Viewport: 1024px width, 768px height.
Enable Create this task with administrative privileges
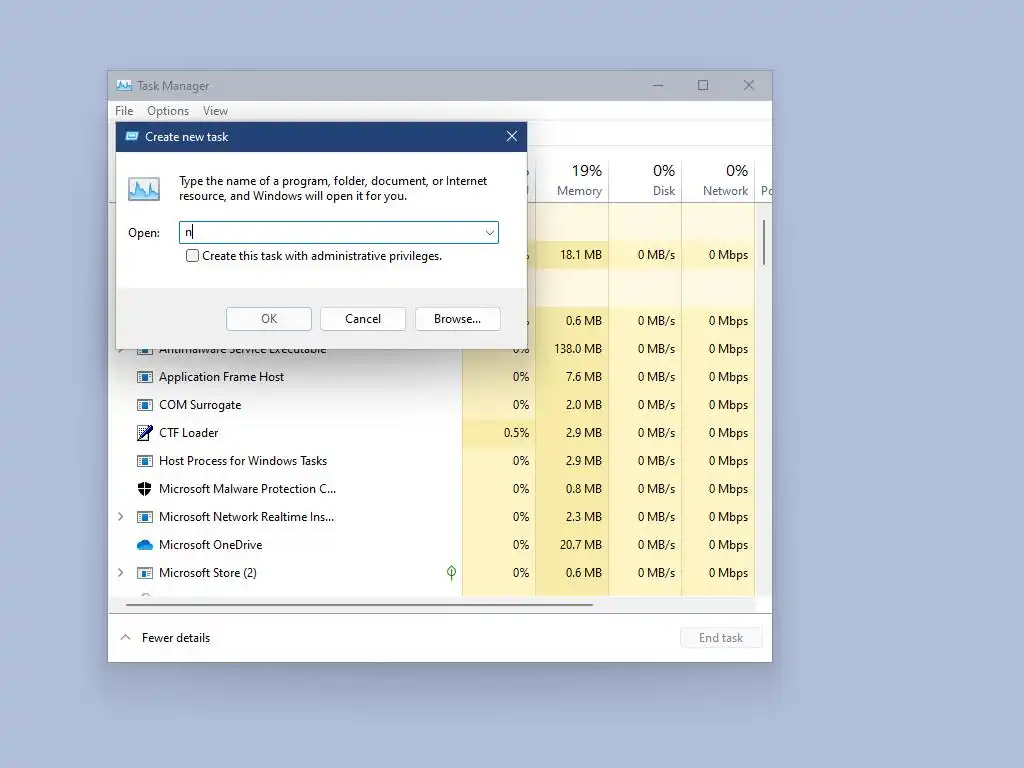pos(192,255)
